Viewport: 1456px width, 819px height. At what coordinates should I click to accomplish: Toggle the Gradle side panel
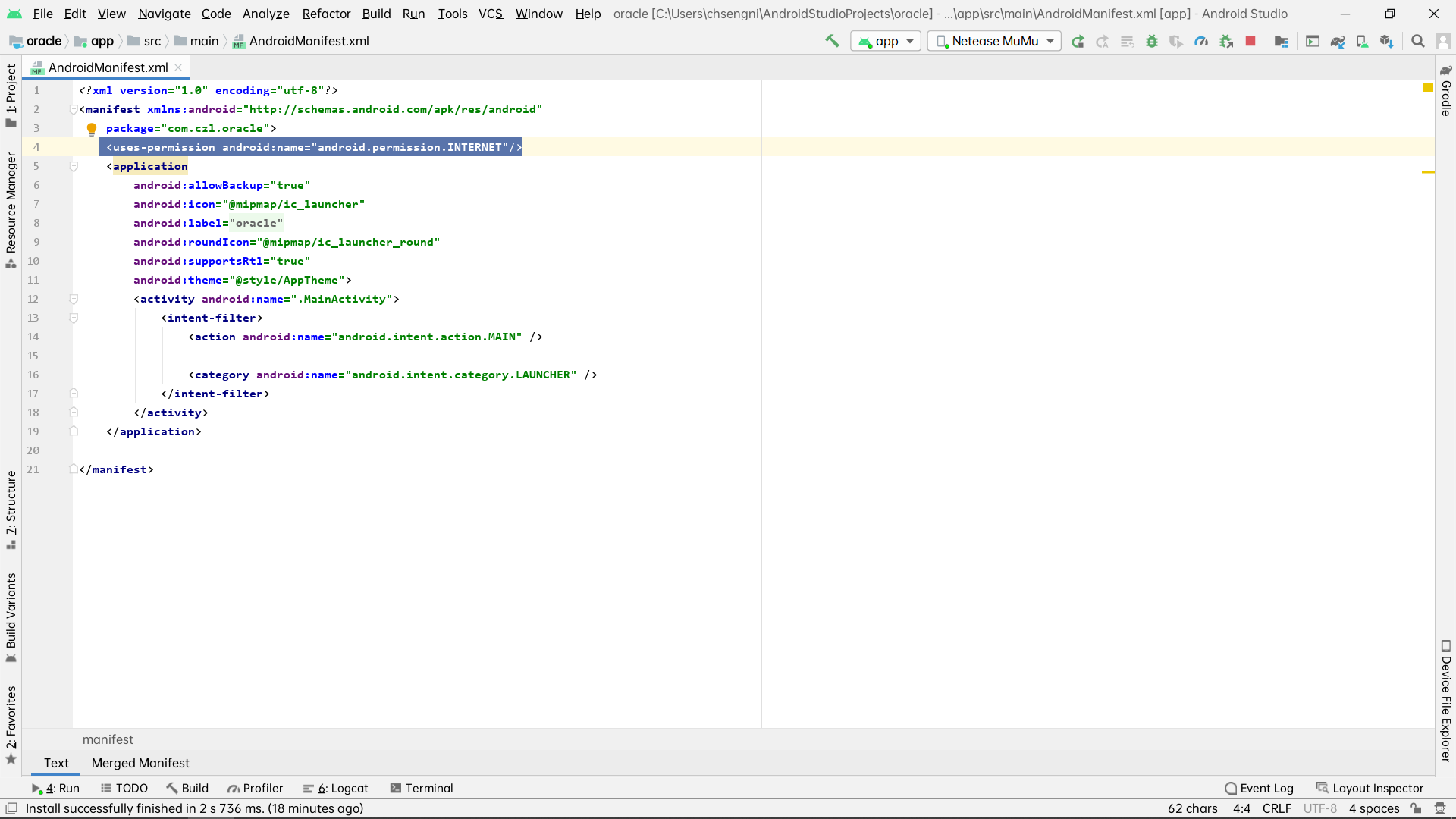click(1445, 91)
